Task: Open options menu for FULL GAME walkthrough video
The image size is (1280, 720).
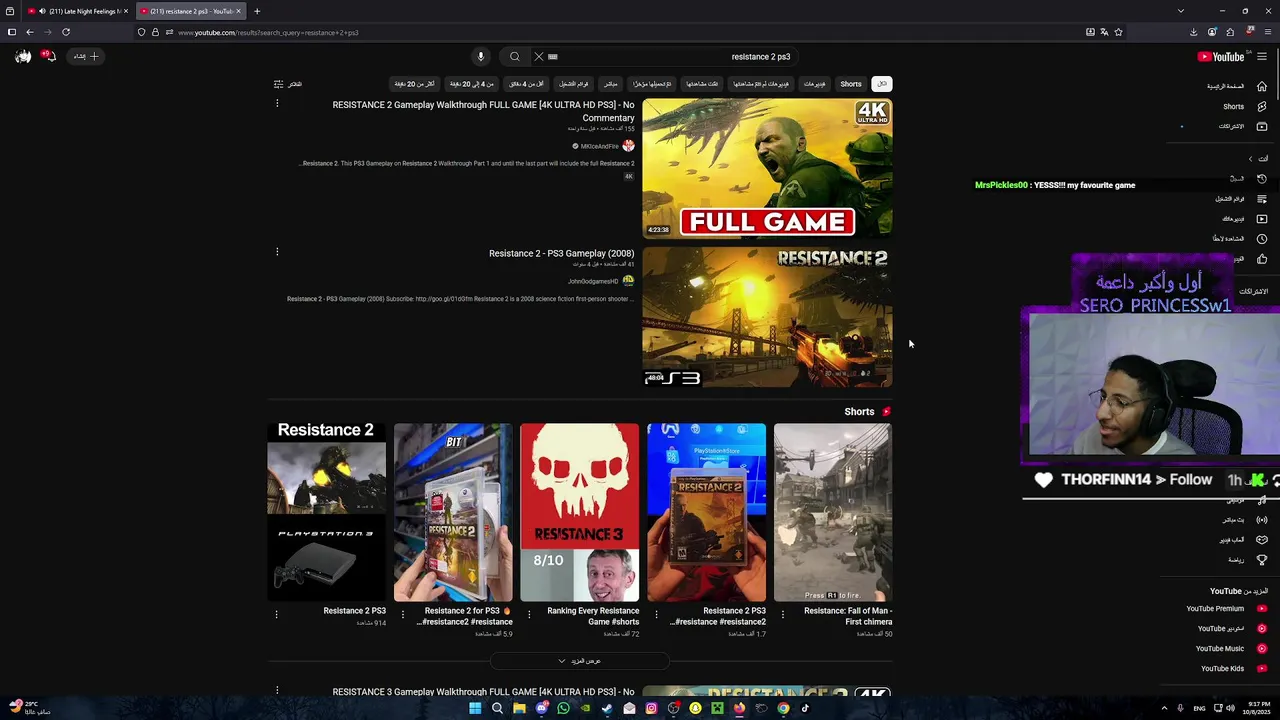Action: tap(277, 103)
